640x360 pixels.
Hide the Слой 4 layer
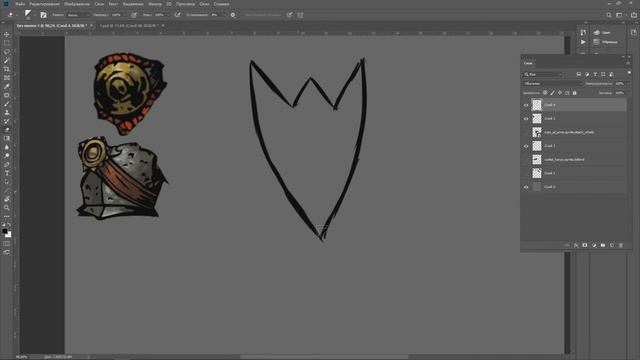click(x=526, y=105)
